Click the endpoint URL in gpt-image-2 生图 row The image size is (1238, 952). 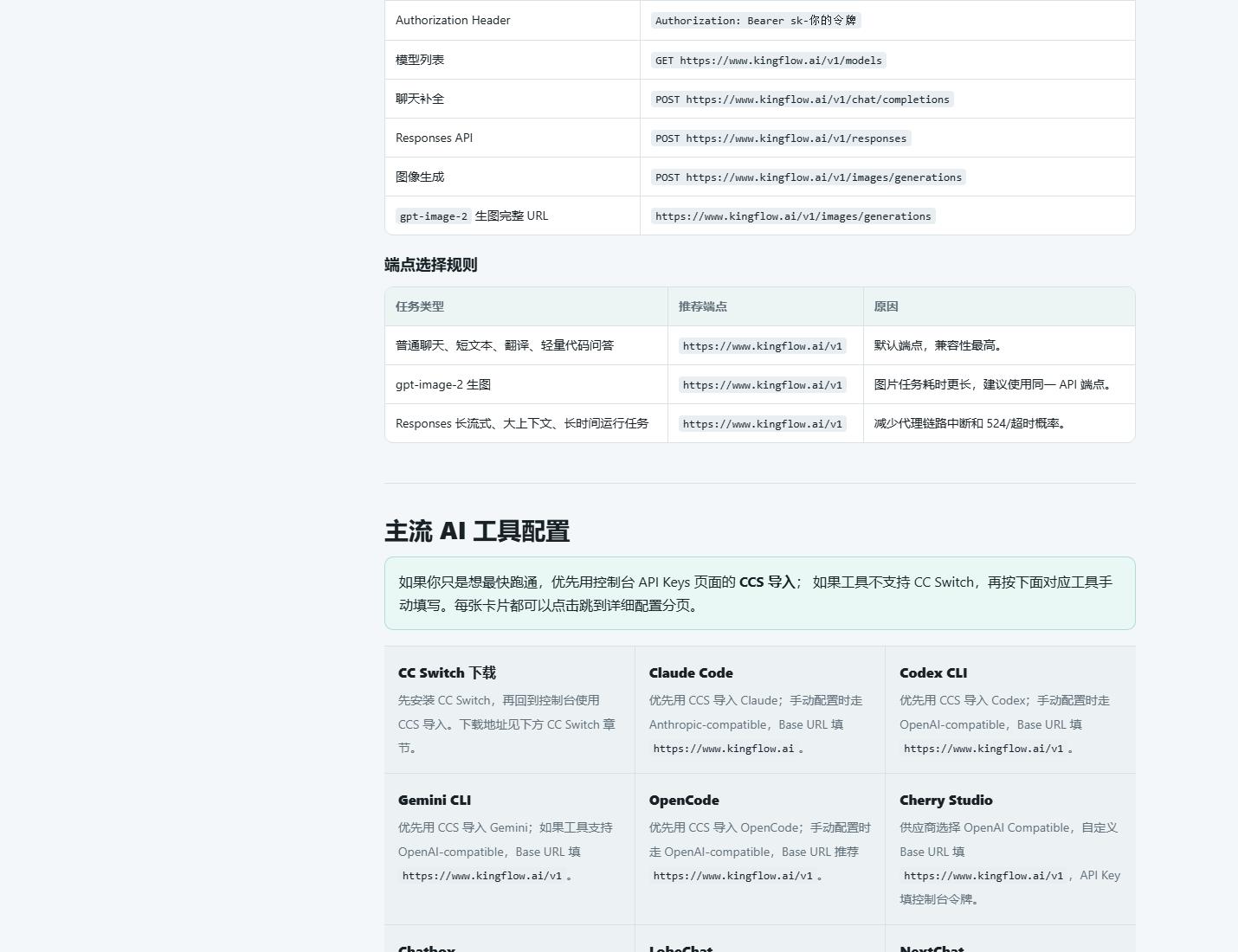click(762, 384)
